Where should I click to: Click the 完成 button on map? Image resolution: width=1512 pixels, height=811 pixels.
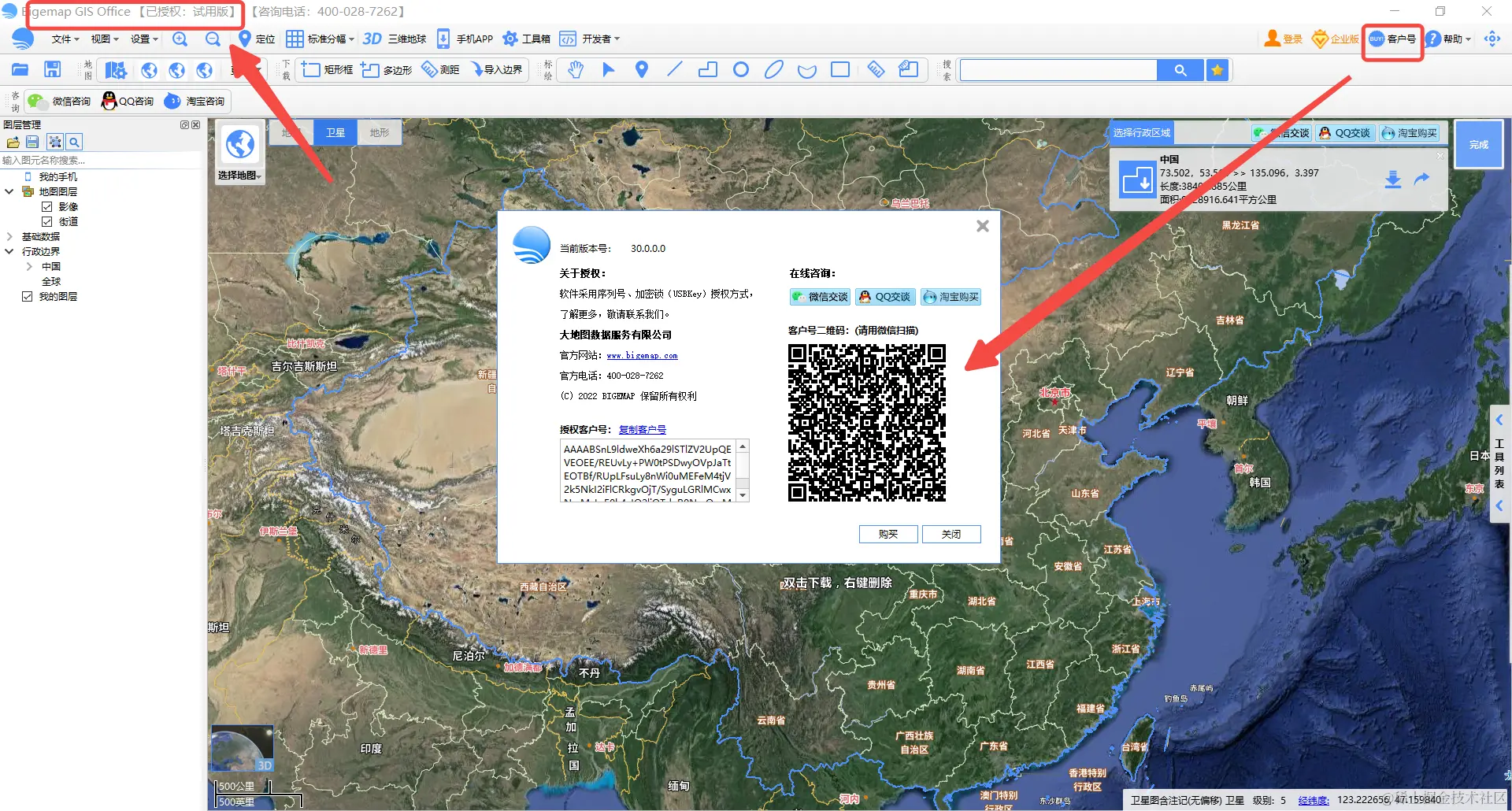tap(1479, 144)
